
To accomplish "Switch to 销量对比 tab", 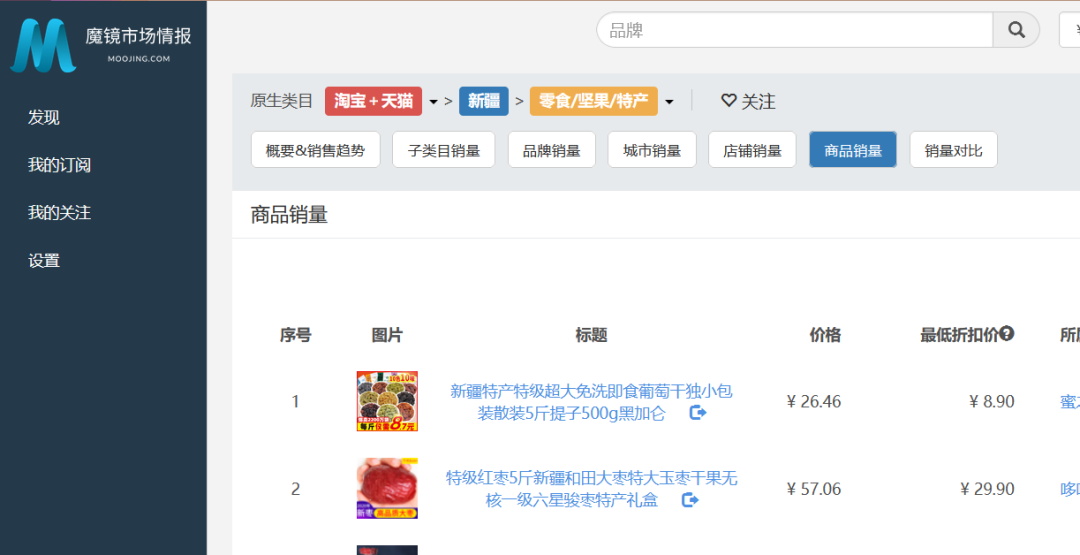I will click(953, 149).
